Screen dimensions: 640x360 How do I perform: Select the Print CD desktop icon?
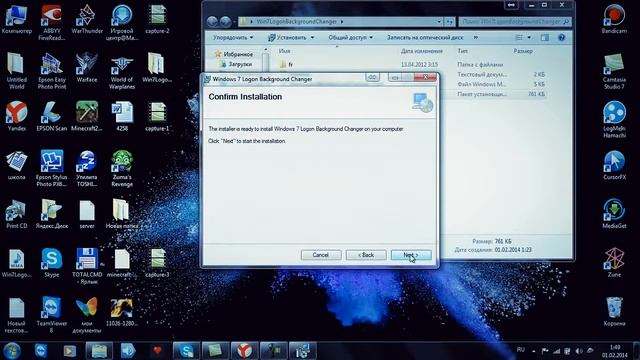point(16,214)
